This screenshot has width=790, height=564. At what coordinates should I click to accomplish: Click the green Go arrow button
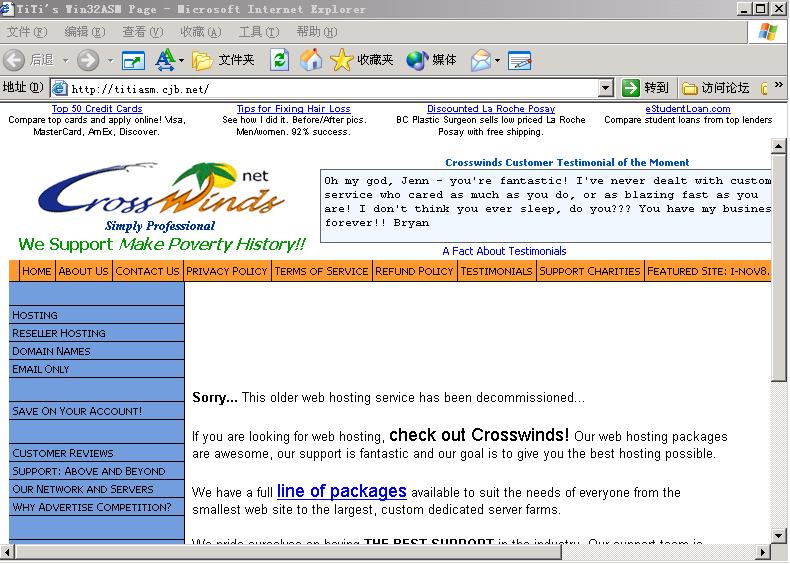tap(631, 88)
